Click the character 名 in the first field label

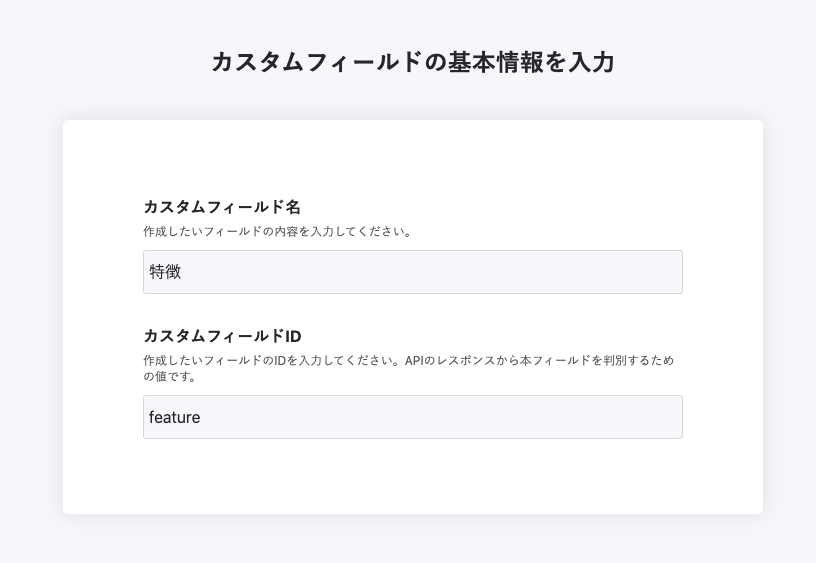293,207
